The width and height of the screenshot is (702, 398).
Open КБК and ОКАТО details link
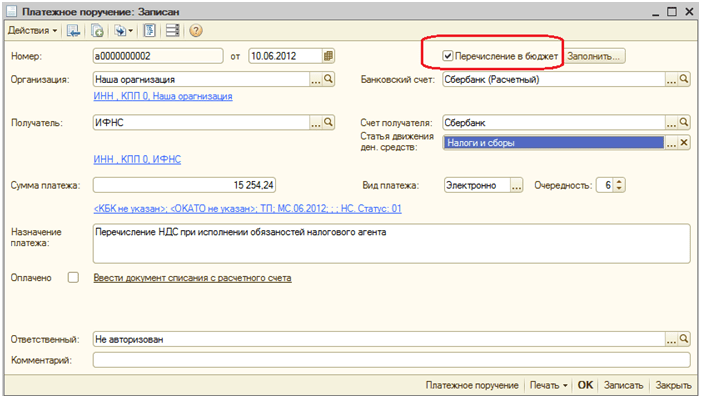pyautogui.click(x=248, y=209)
